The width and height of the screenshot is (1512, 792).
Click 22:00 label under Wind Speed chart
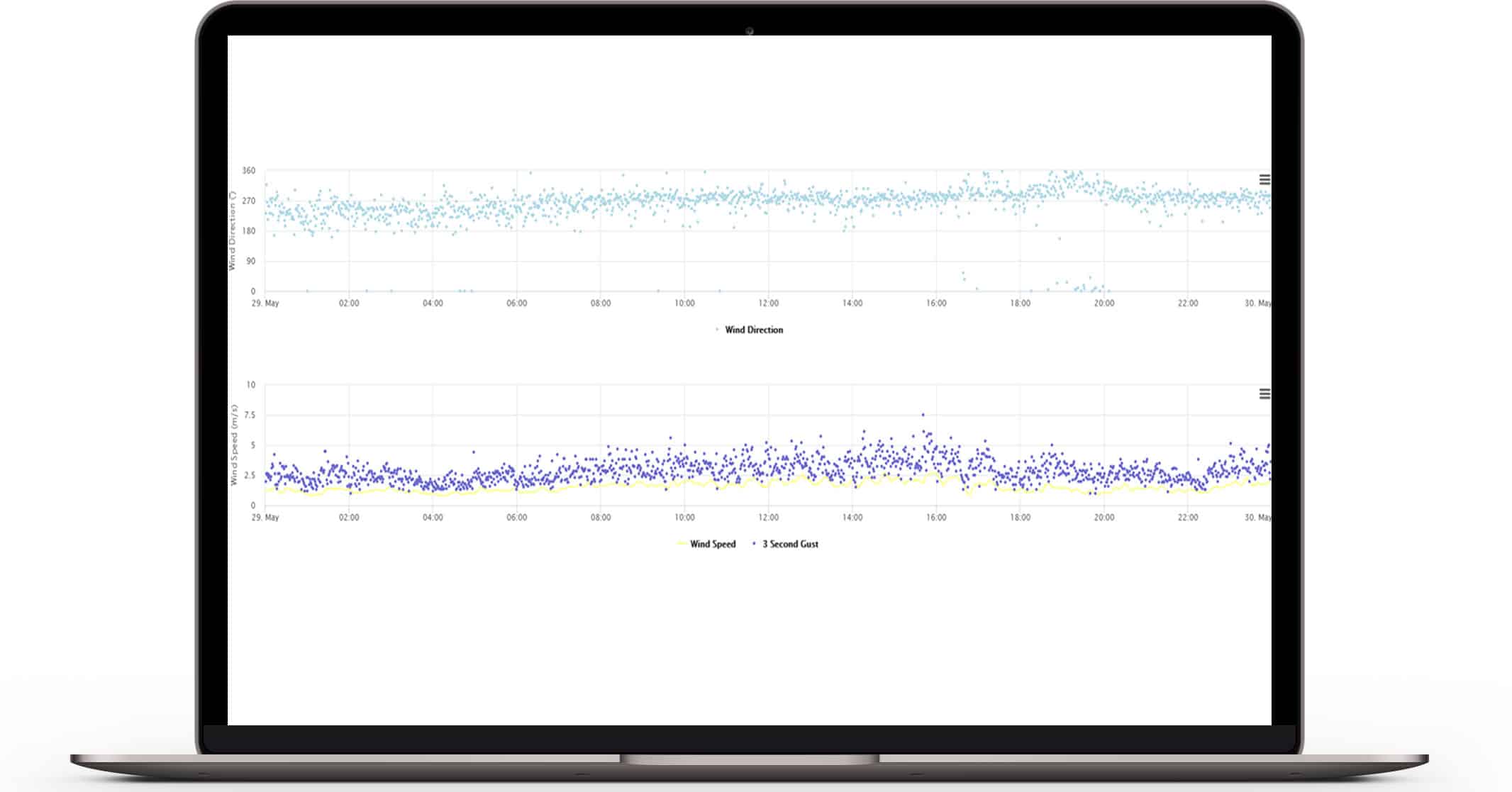[1188, 518]
